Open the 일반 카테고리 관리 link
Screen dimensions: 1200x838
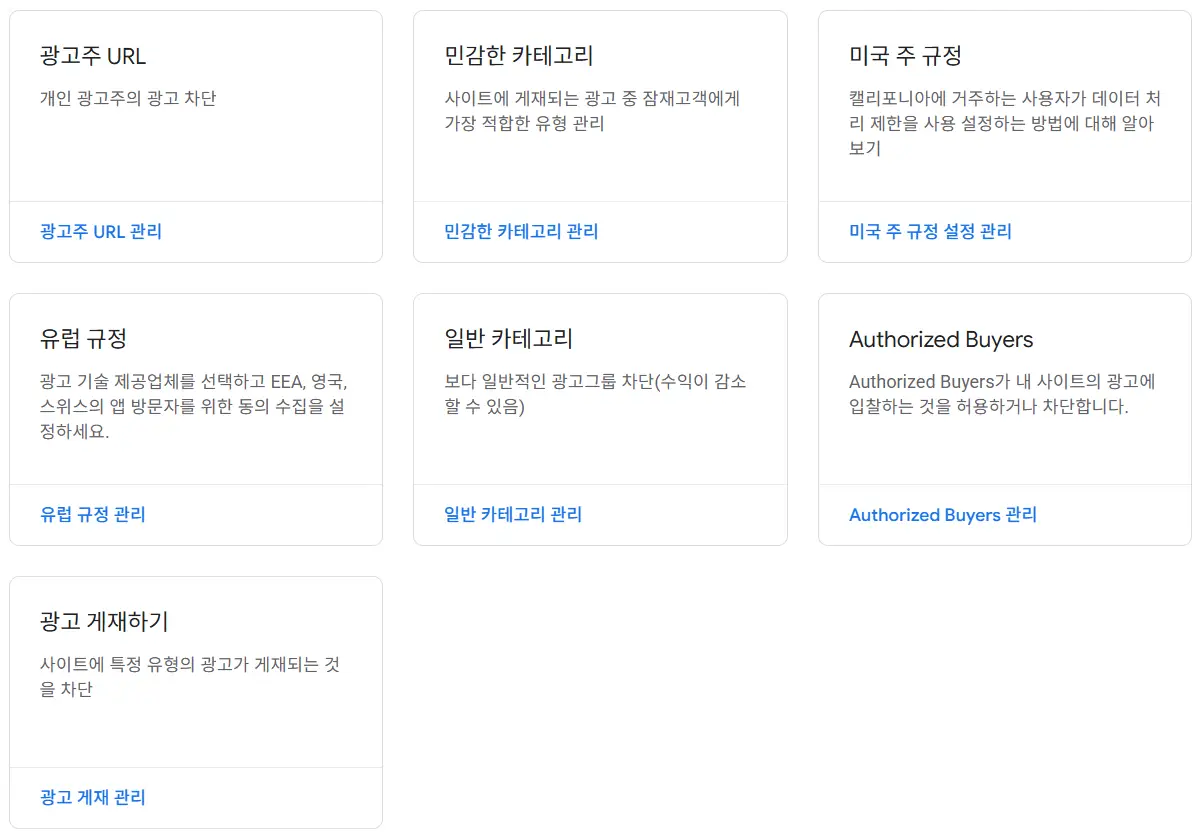pos(513,514)
